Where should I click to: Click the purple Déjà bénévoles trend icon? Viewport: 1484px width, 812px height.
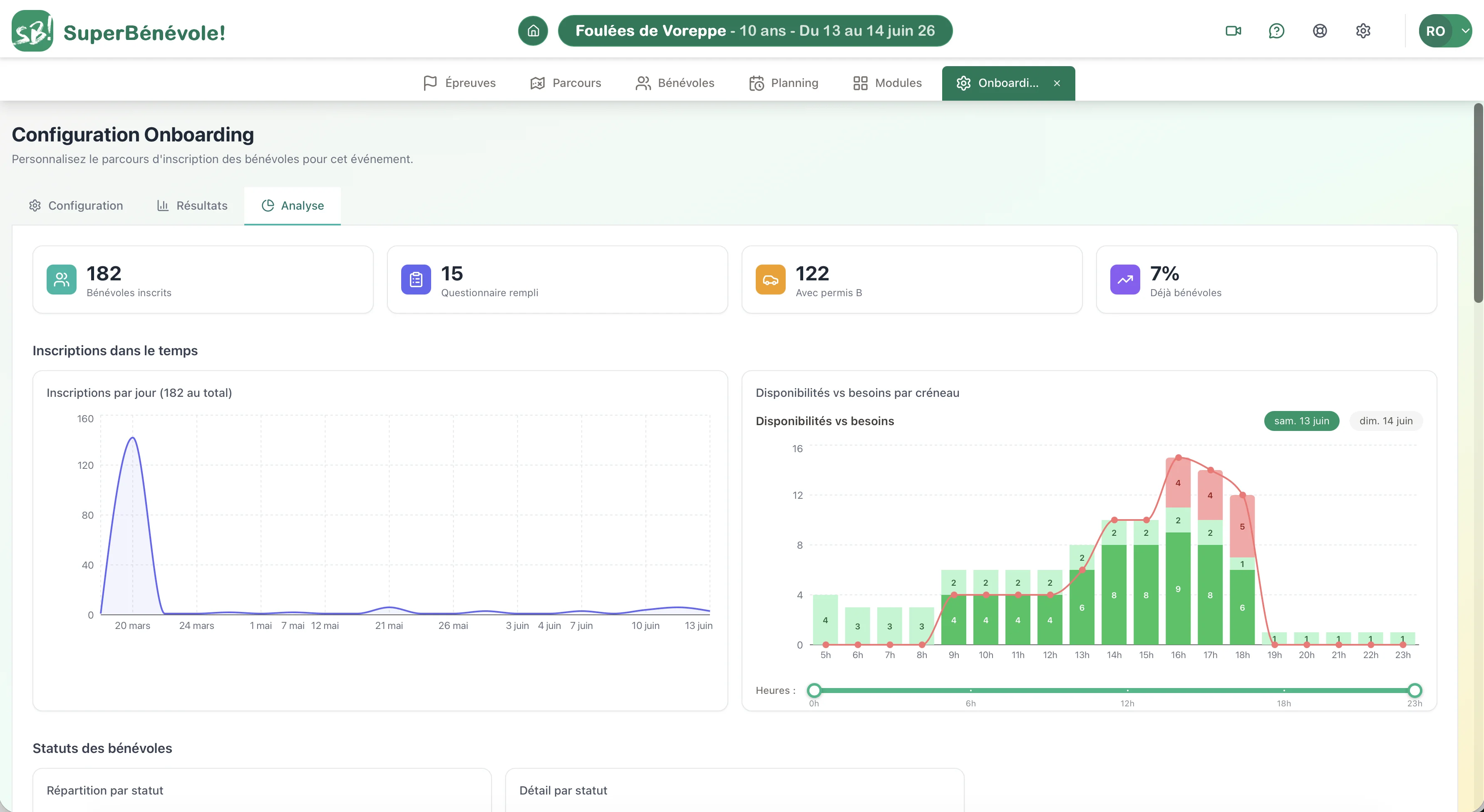point(1125,279)
